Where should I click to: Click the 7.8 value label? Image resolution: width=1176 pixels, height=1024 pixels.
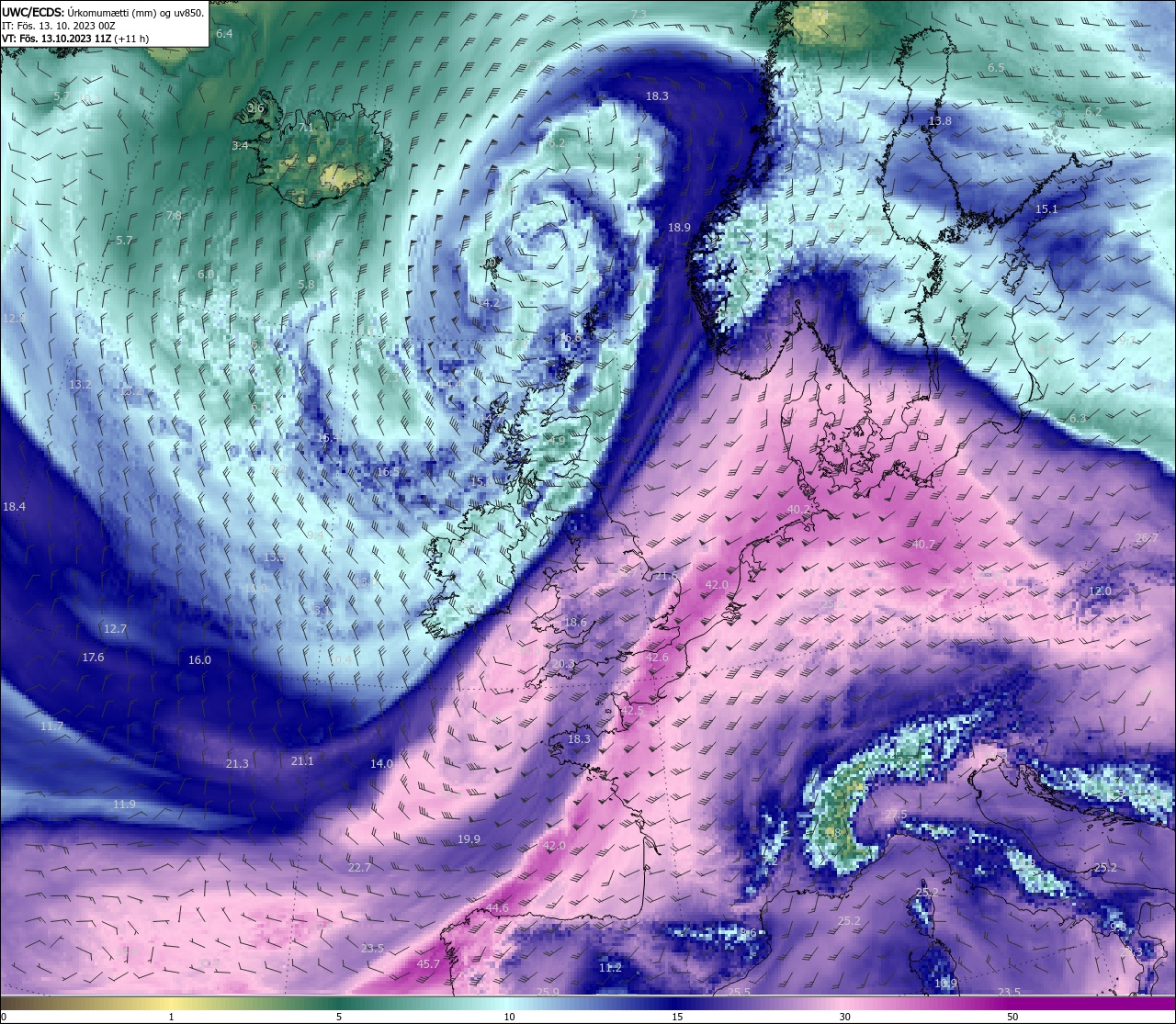(x=174, y=216)
